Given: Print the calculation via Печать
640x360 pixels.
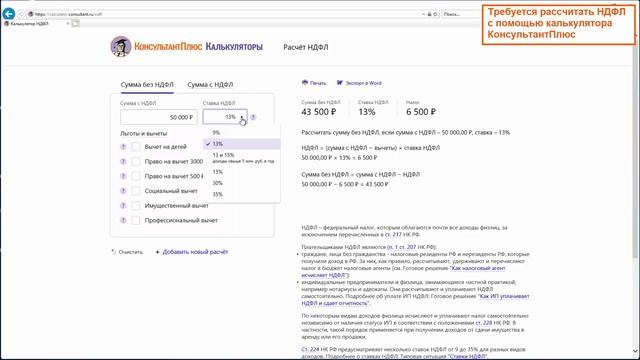Looking at the screenshot, I should [x=314, y=83].
